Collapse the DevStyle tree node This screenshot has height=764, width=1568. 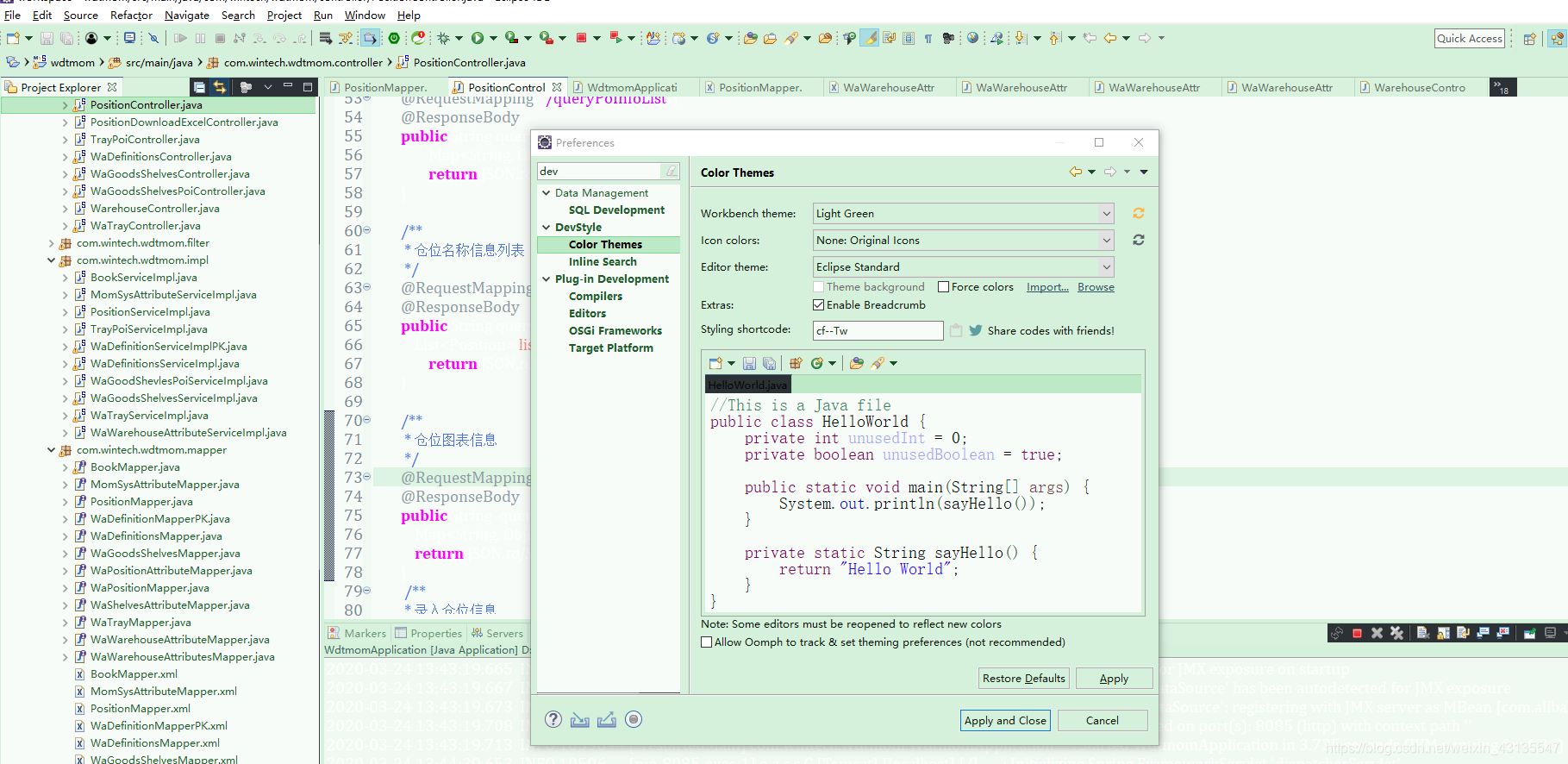click(x=546, y=228)
